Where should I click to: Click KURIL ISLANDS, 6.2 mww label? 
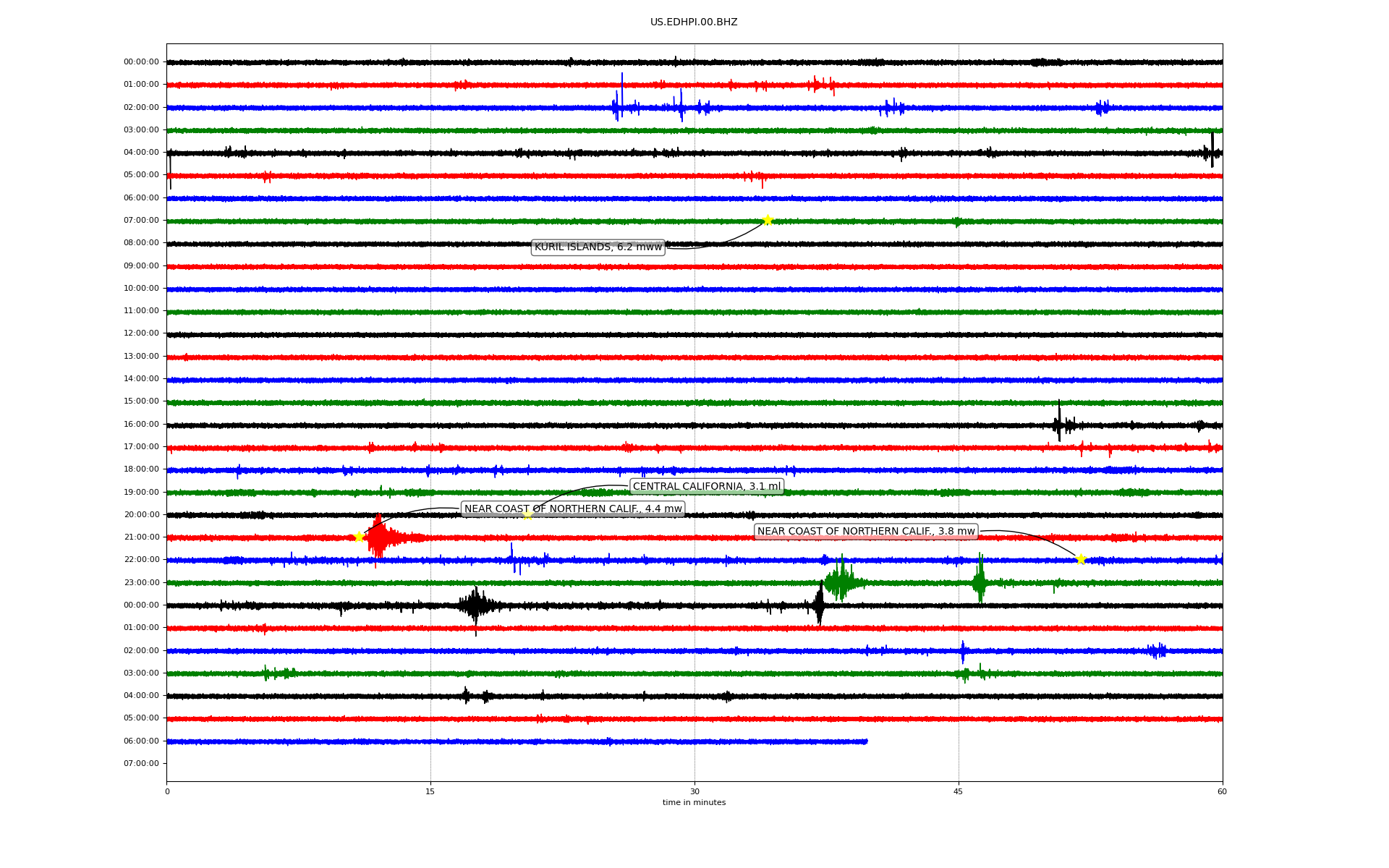click(598, 247)
